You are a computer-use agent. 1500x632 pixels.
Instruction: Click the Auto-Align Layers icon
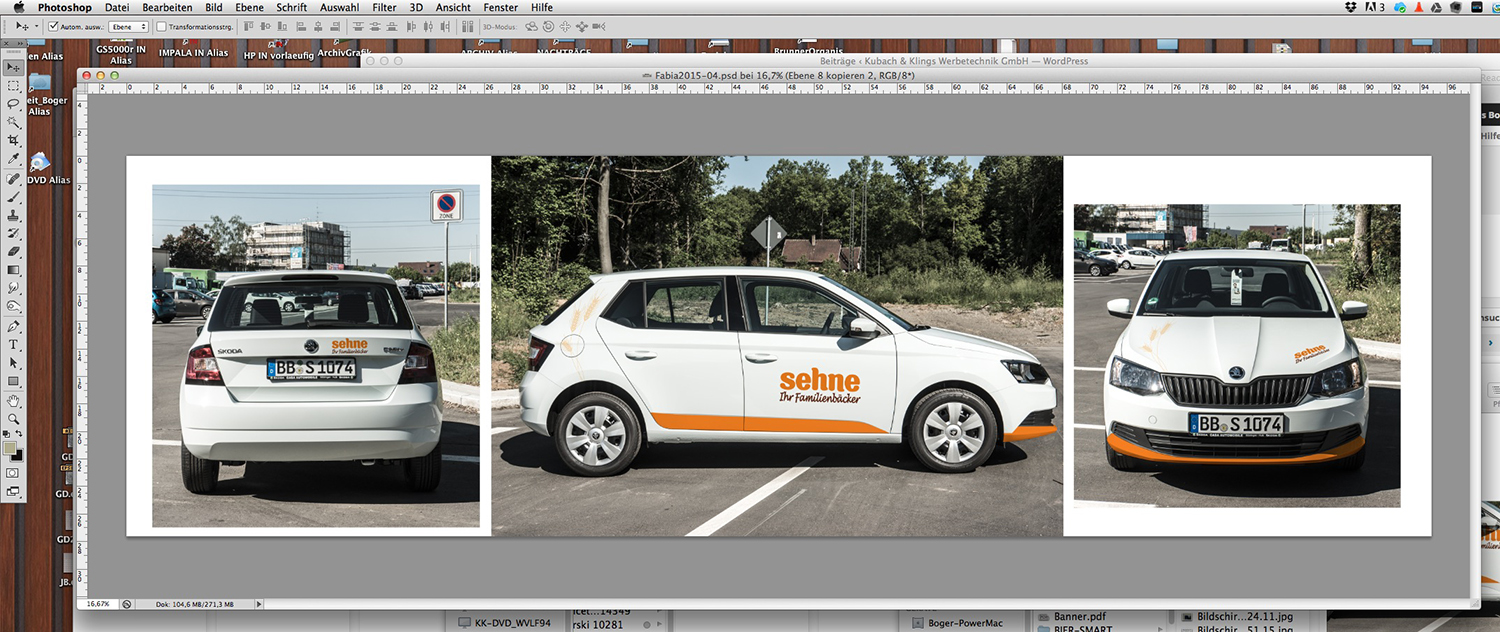(x=465, y=26)
